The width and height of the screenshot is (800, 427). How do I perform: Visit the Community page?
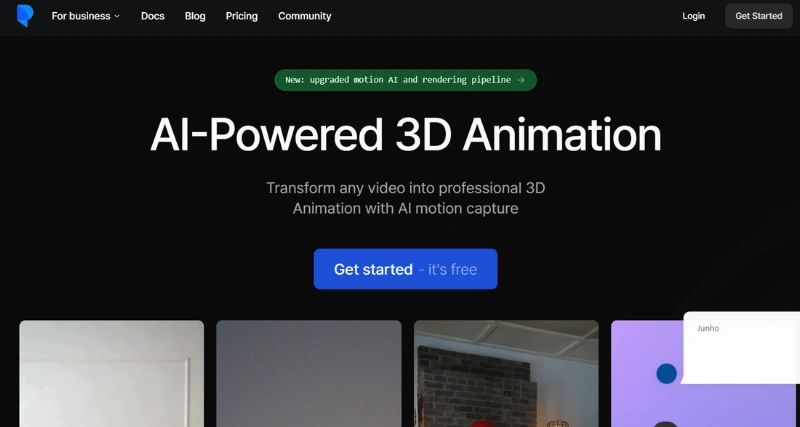pos(305,16)
